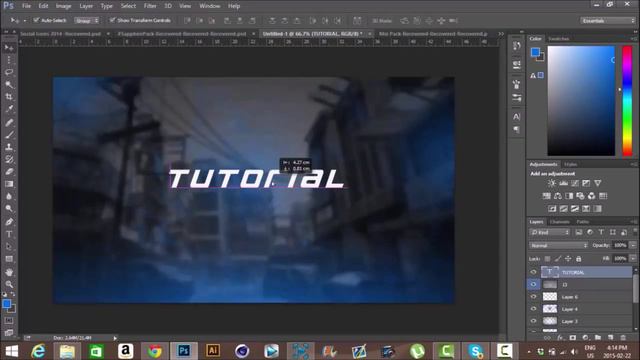
Task: Toggle lock transparent pixels
Action: (x=547, y=259)
